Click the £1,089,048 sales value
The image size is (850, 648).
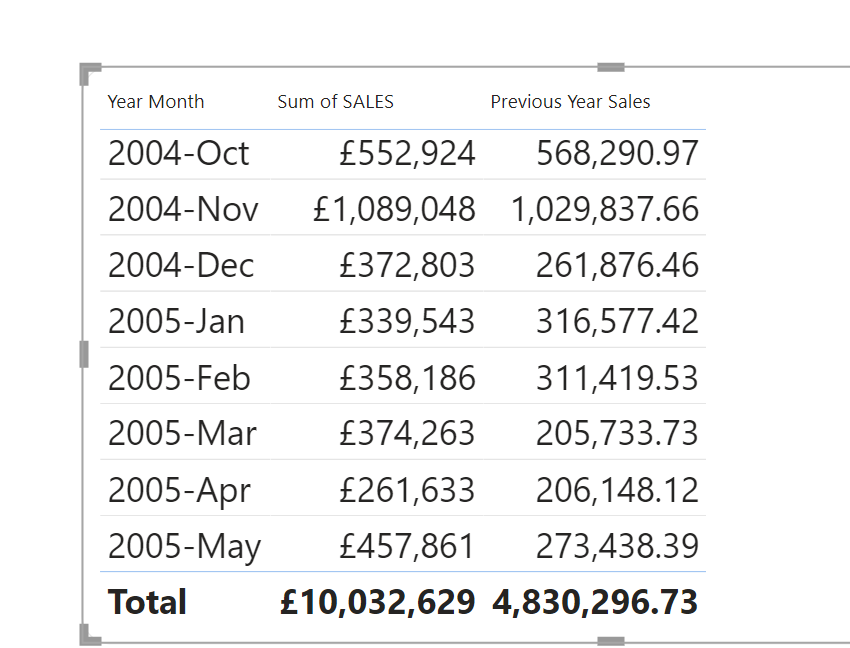tap(394, 209)
